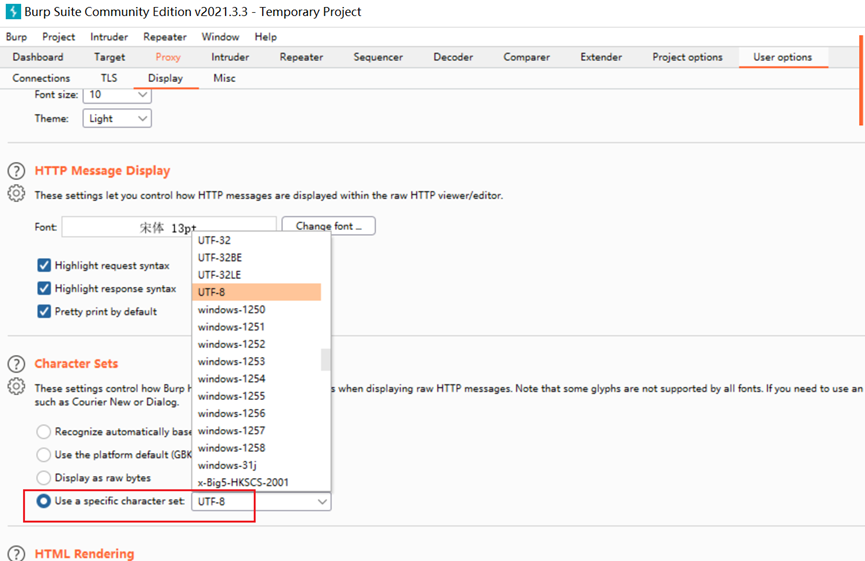Uncheck Pretty print by default
Viewport: 865px width, 561px height.
(44, 312)
